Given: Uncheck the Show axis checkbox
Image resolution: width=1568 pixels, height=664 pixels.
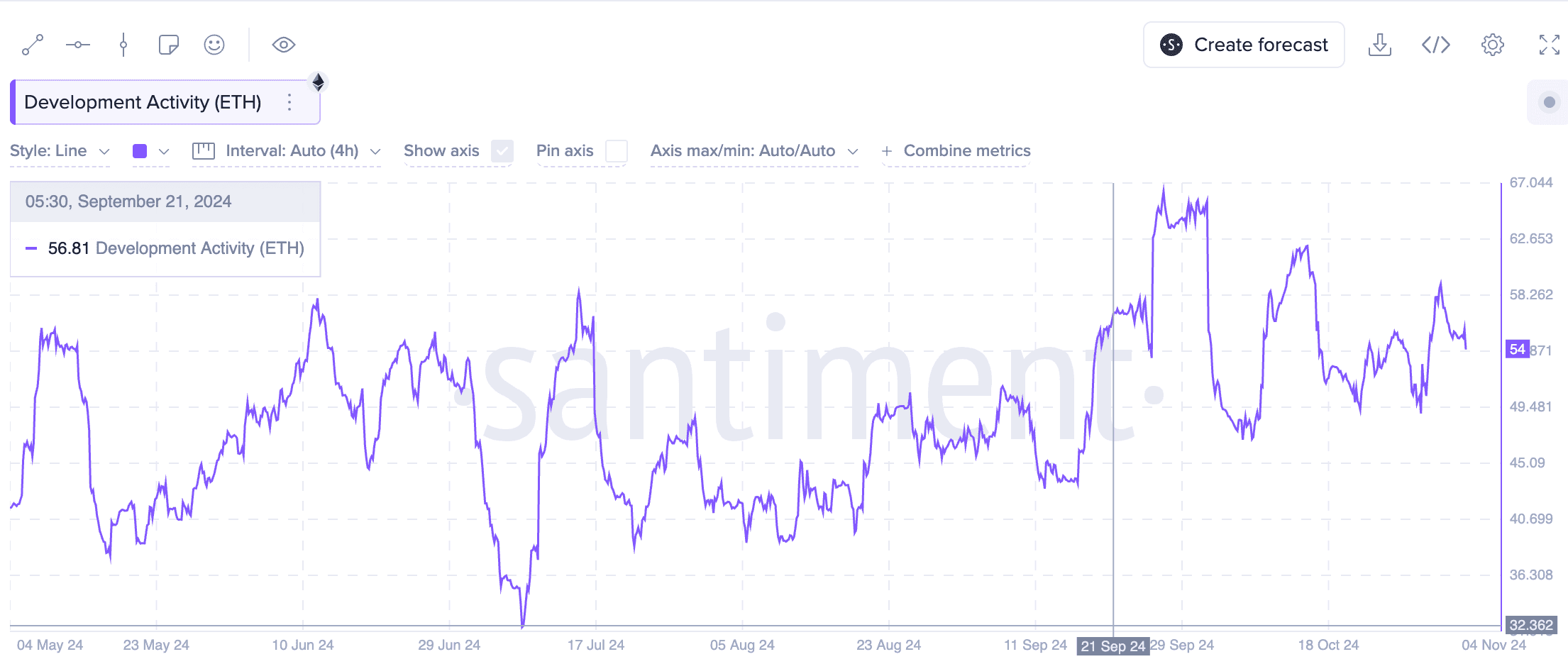Looking at the screenshot, I should coord(502,151).
